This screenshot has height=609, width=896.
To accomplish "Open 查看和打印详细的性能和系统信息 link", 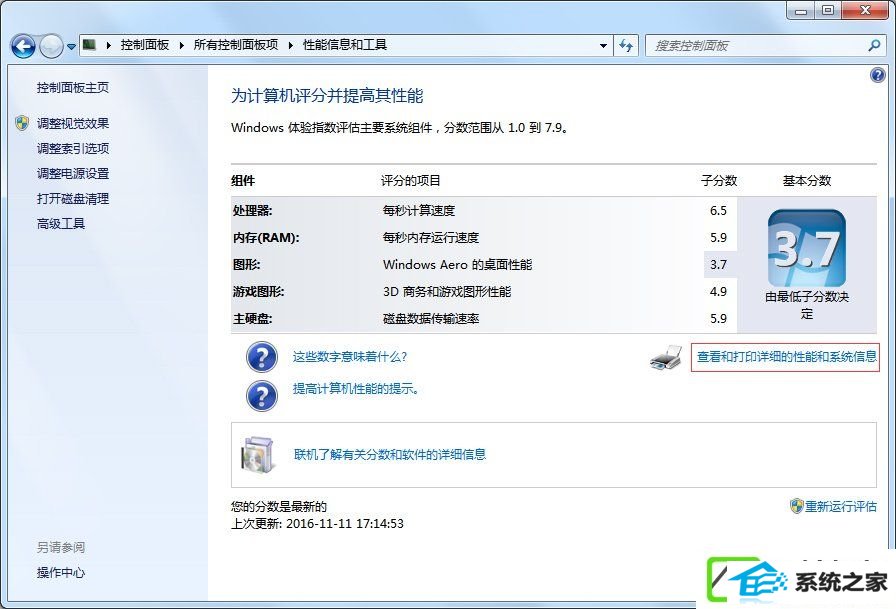I will point(786,357).
